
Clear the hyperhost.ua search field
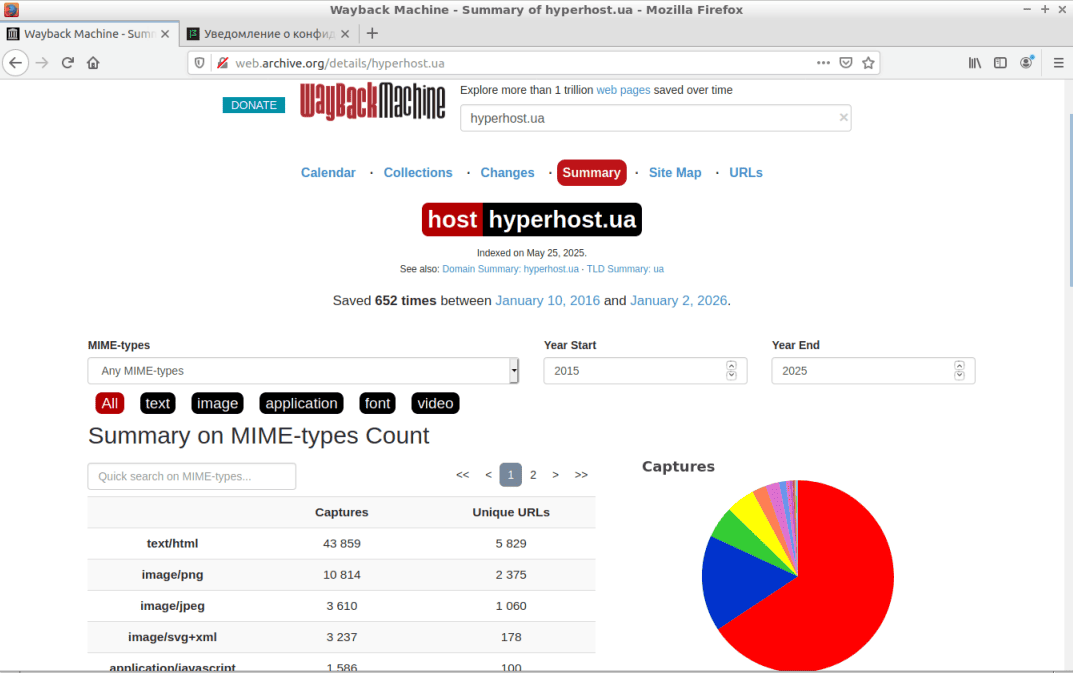843,118
